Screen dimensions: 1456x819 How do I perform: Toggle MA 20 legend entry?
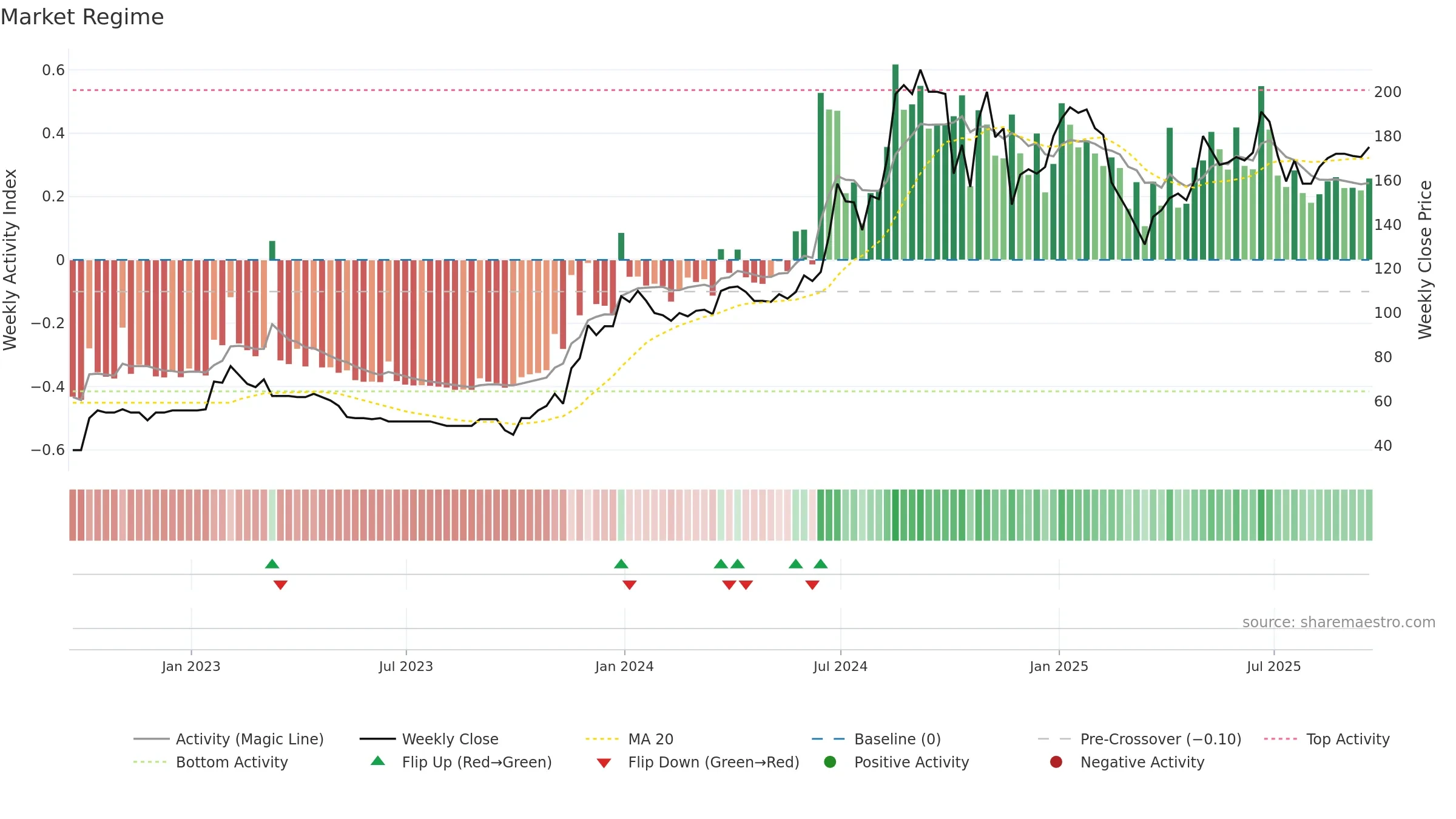[x=629, y=739]
